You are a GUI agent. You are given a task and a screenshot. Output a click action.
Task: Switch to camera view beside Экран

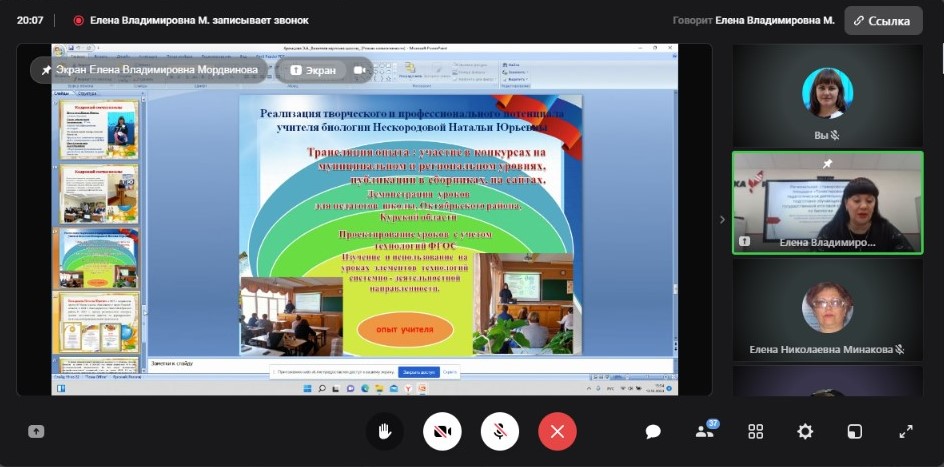[359, 70]
